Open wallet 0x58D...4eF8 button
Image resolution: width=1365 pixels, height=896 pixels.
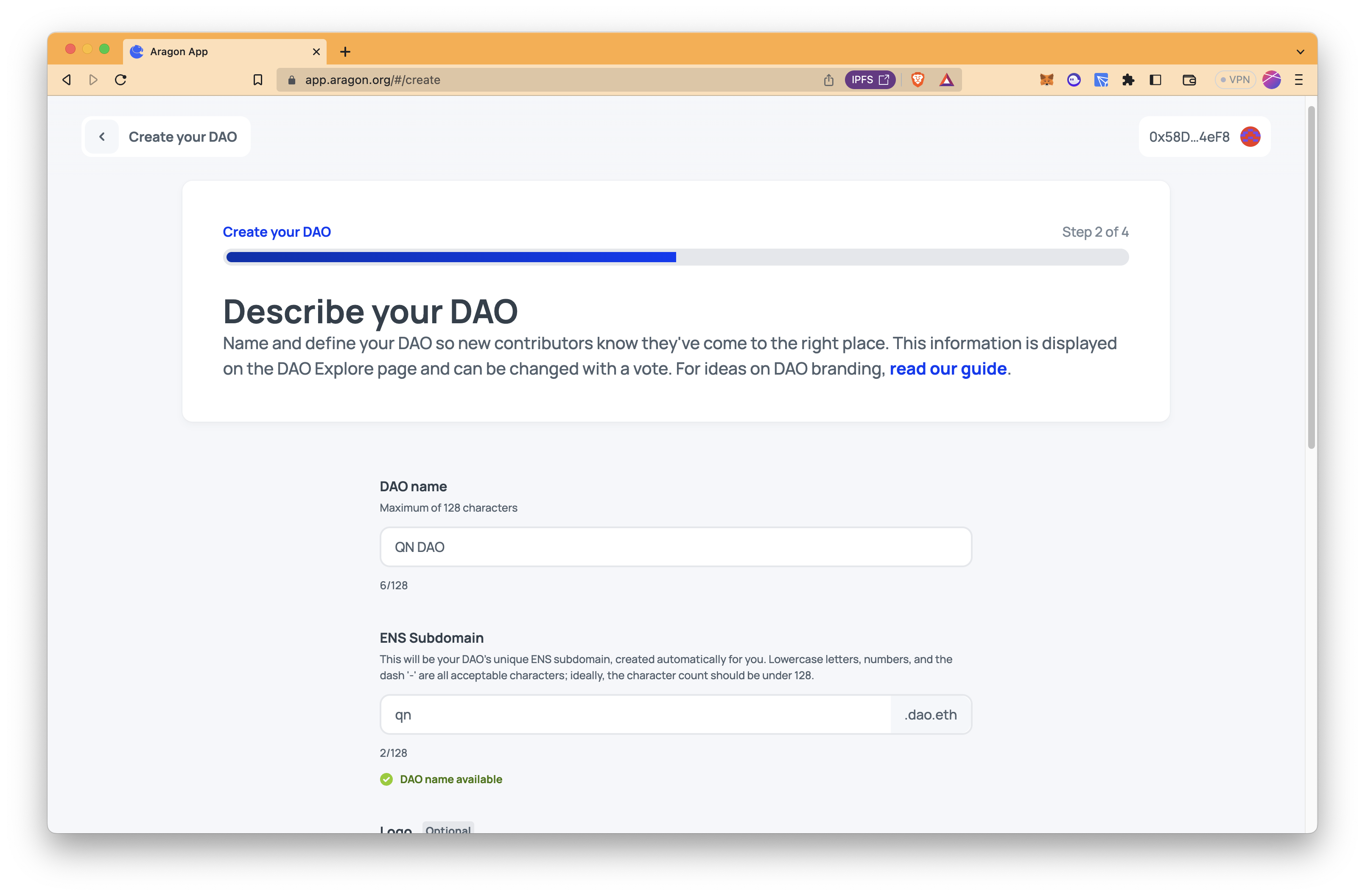(1204, 137)
